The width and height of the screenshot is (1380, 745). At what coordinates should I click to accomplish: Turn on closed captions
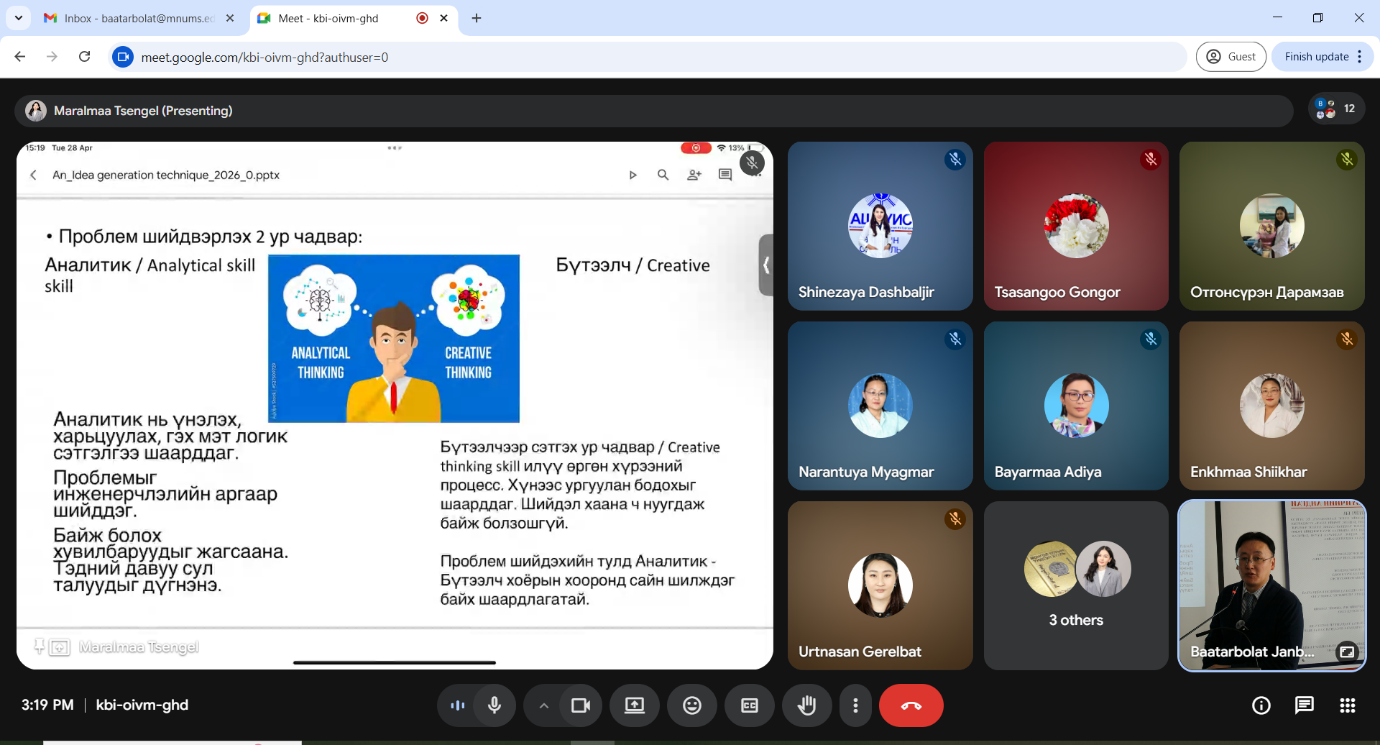pos(749,705)
